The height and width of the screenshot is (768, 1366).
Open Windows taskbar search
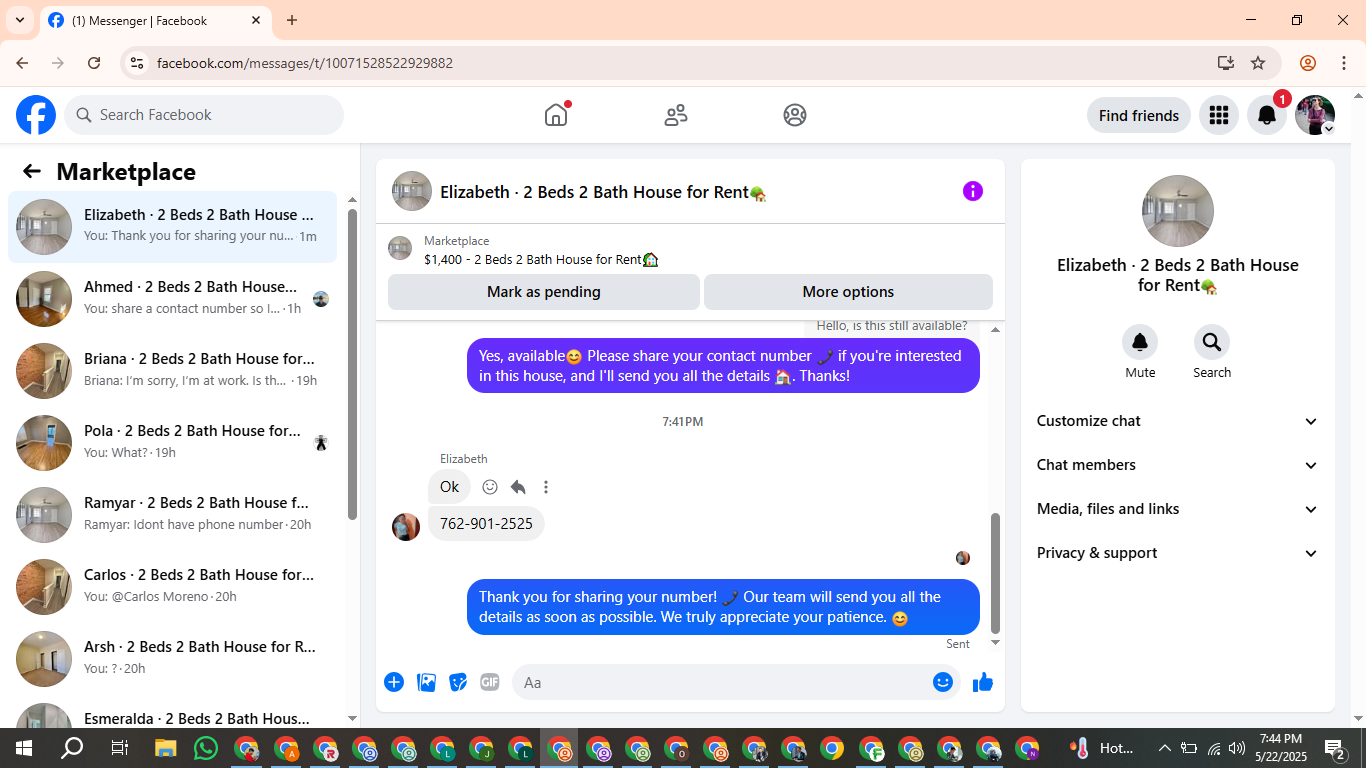(x=72, y=748)
